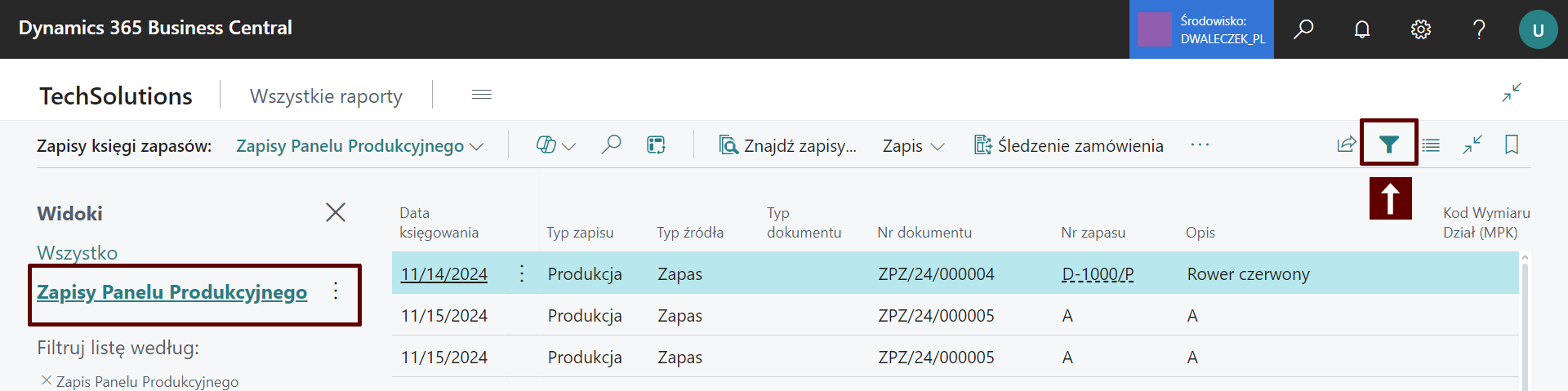1568x391 pixels.
Task: Show more actions with ellipsis
Action: tap(1200, 145)
